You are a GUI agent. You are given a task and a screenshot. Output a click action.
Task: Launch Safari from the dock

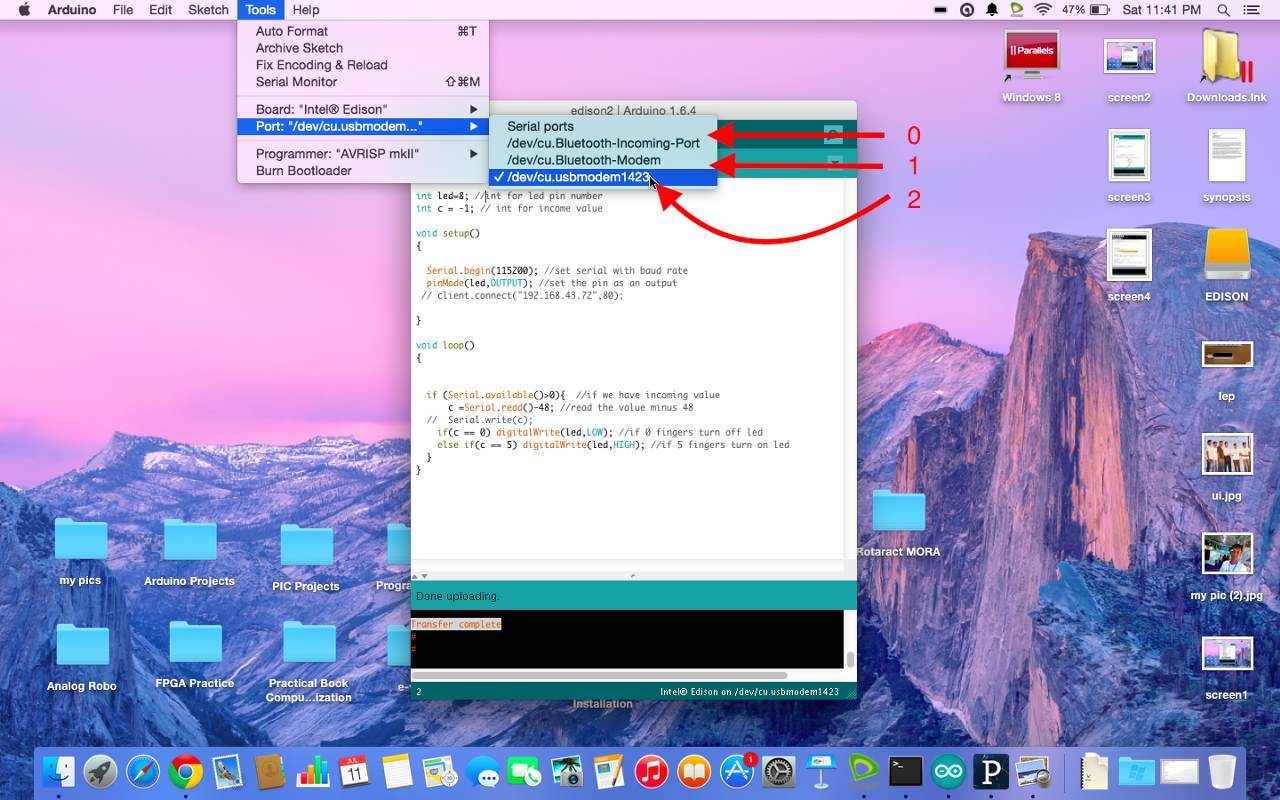coord(143,771)
